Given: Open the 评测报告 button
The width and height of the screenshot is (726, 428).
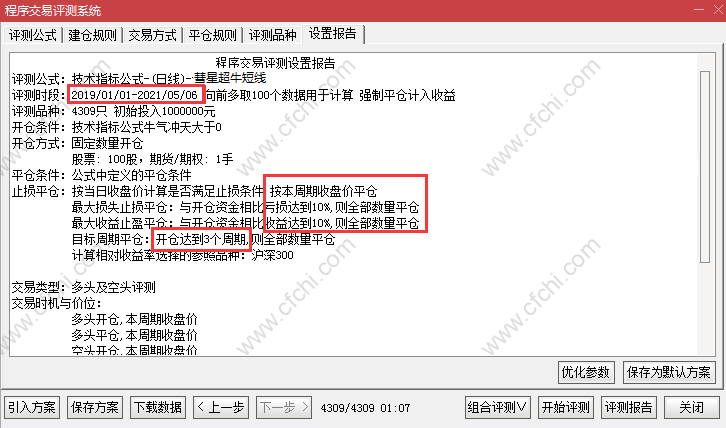Looking at the screenshot, I should (628, 408).
